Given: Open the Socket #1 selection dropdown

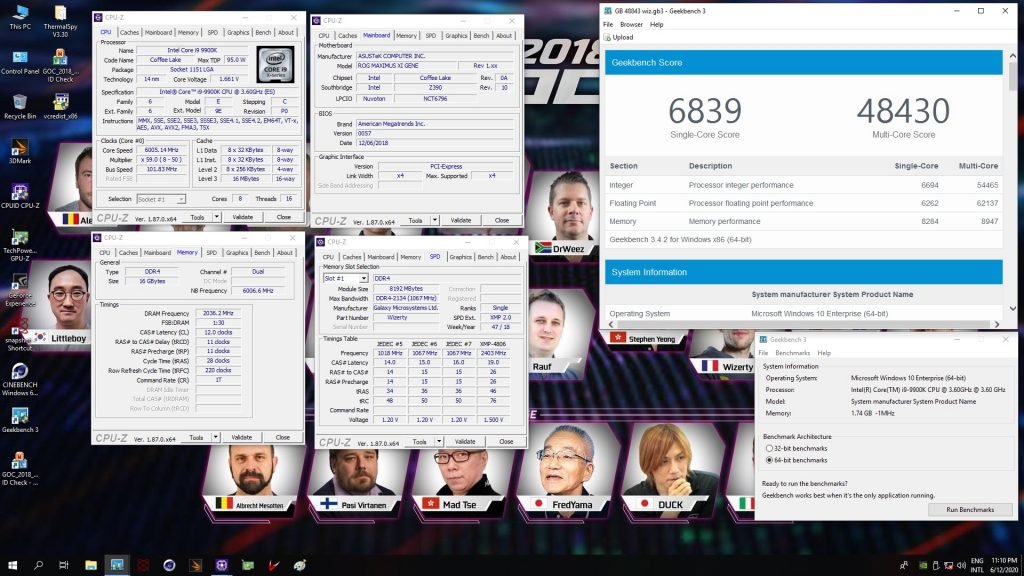Looking at the screenshot, I should click(161, 199).
